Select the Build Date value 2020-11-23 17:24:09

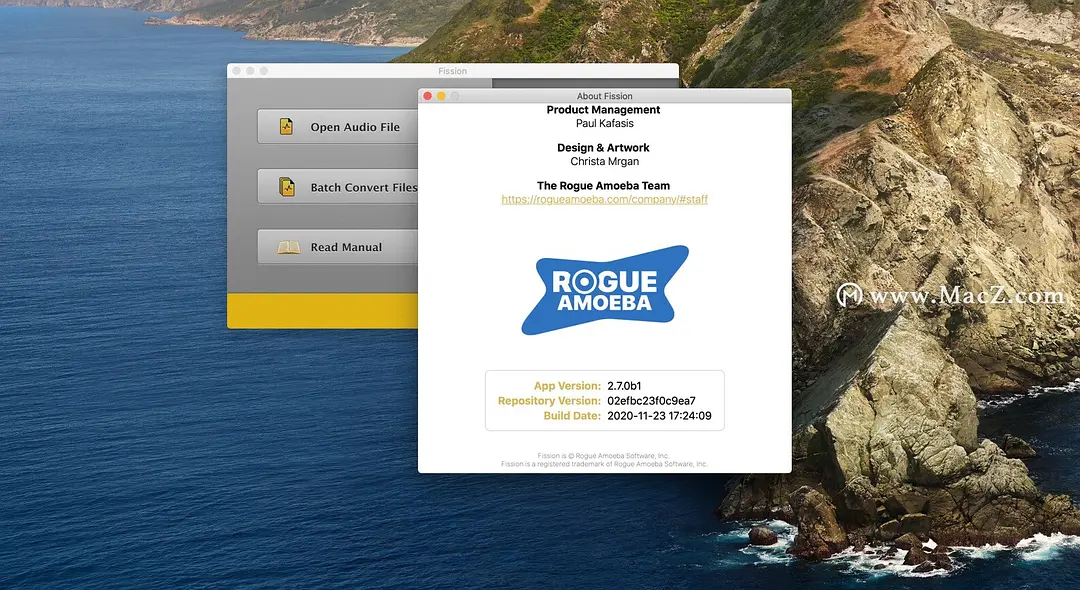(x=659, y=416)
